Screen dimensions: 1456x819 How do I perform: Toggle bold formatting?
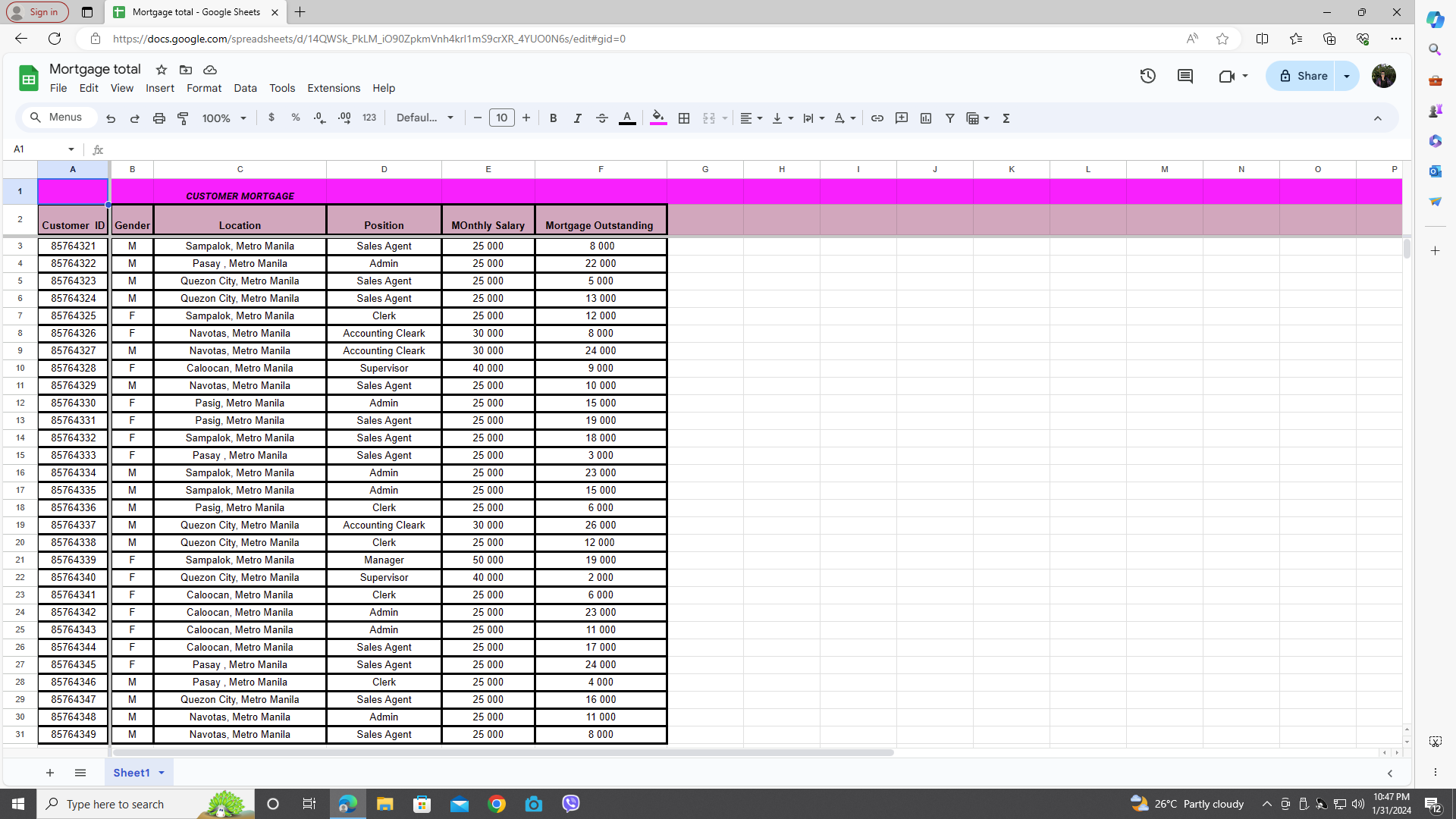coord(554,118)
